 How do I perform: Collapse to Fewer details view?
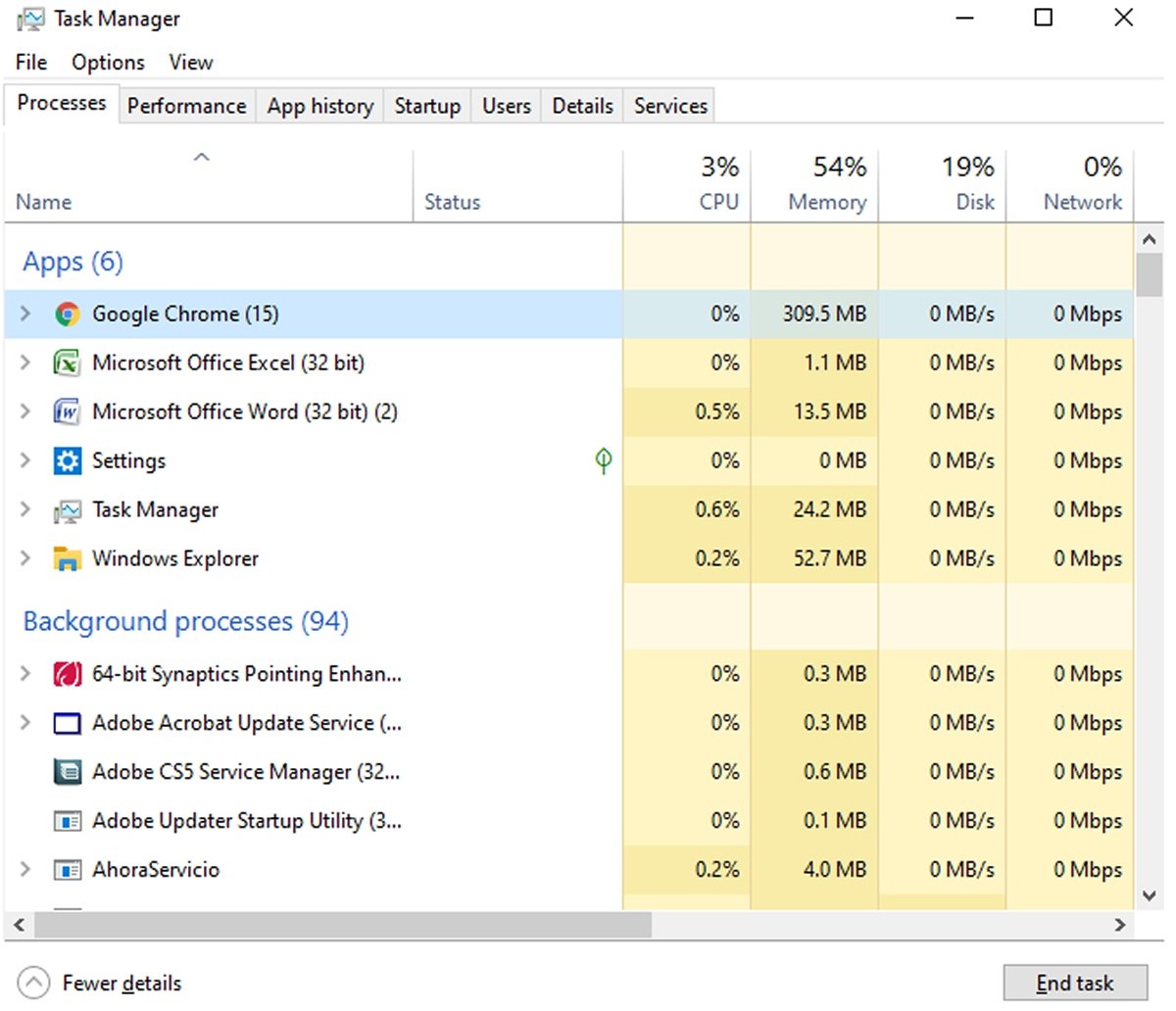100,983
